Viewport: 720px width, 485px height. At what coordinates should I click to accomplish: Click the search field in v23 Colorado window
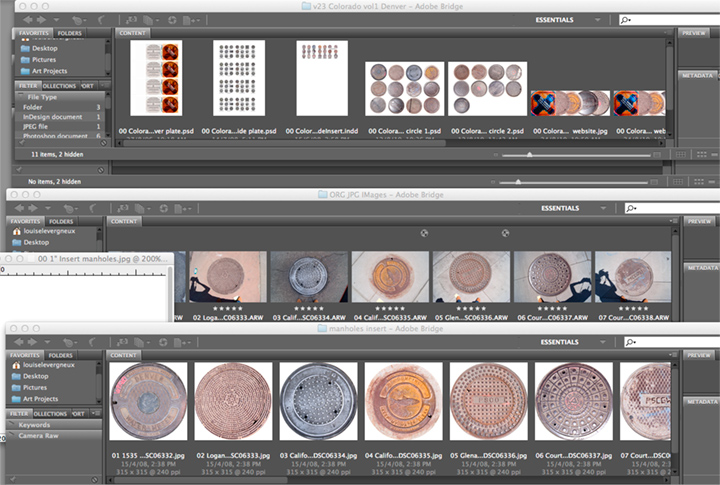(670, 20)
